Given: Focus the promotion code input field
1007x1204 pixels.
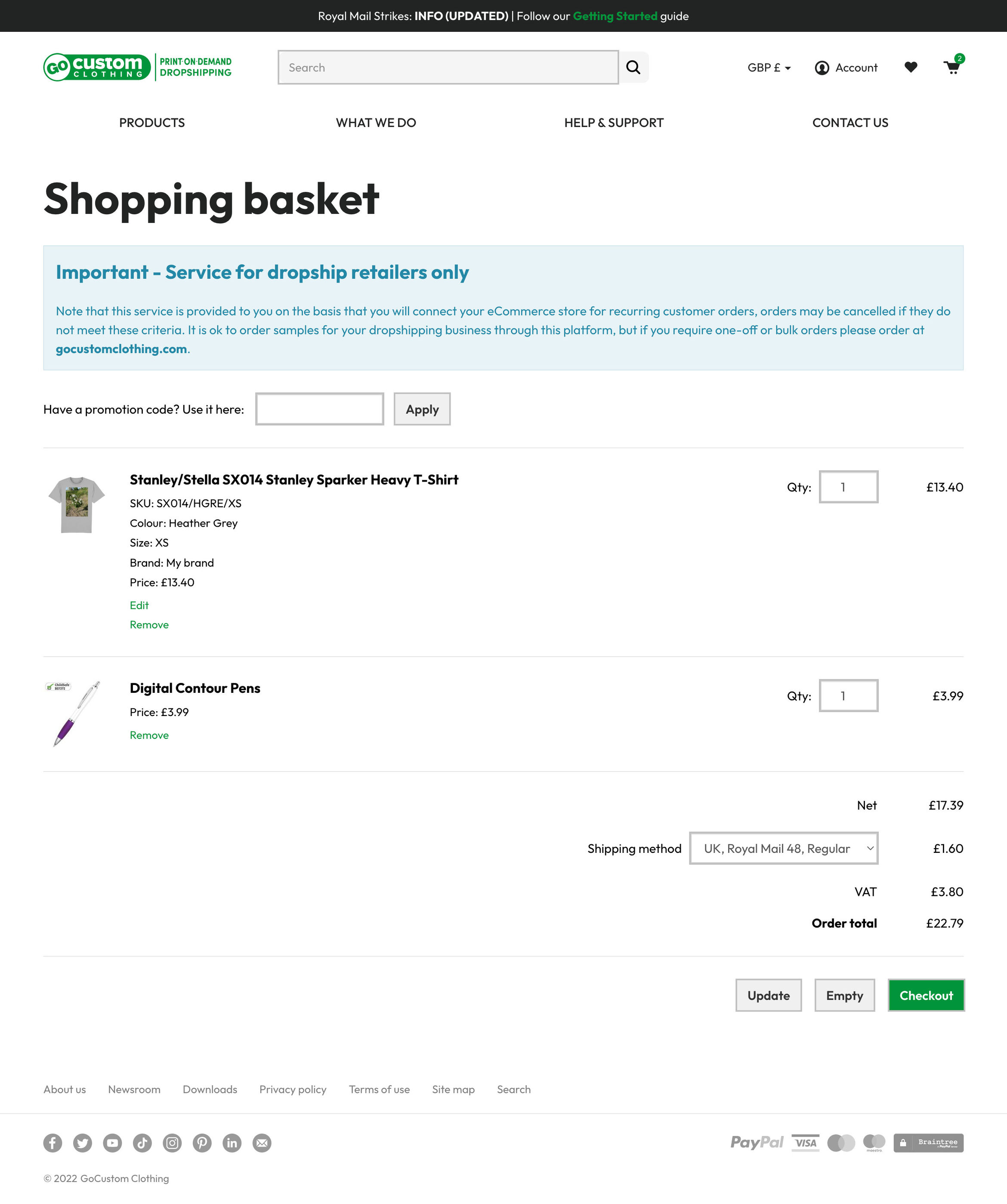Looking at the screenshot, I should pos(319,409).
